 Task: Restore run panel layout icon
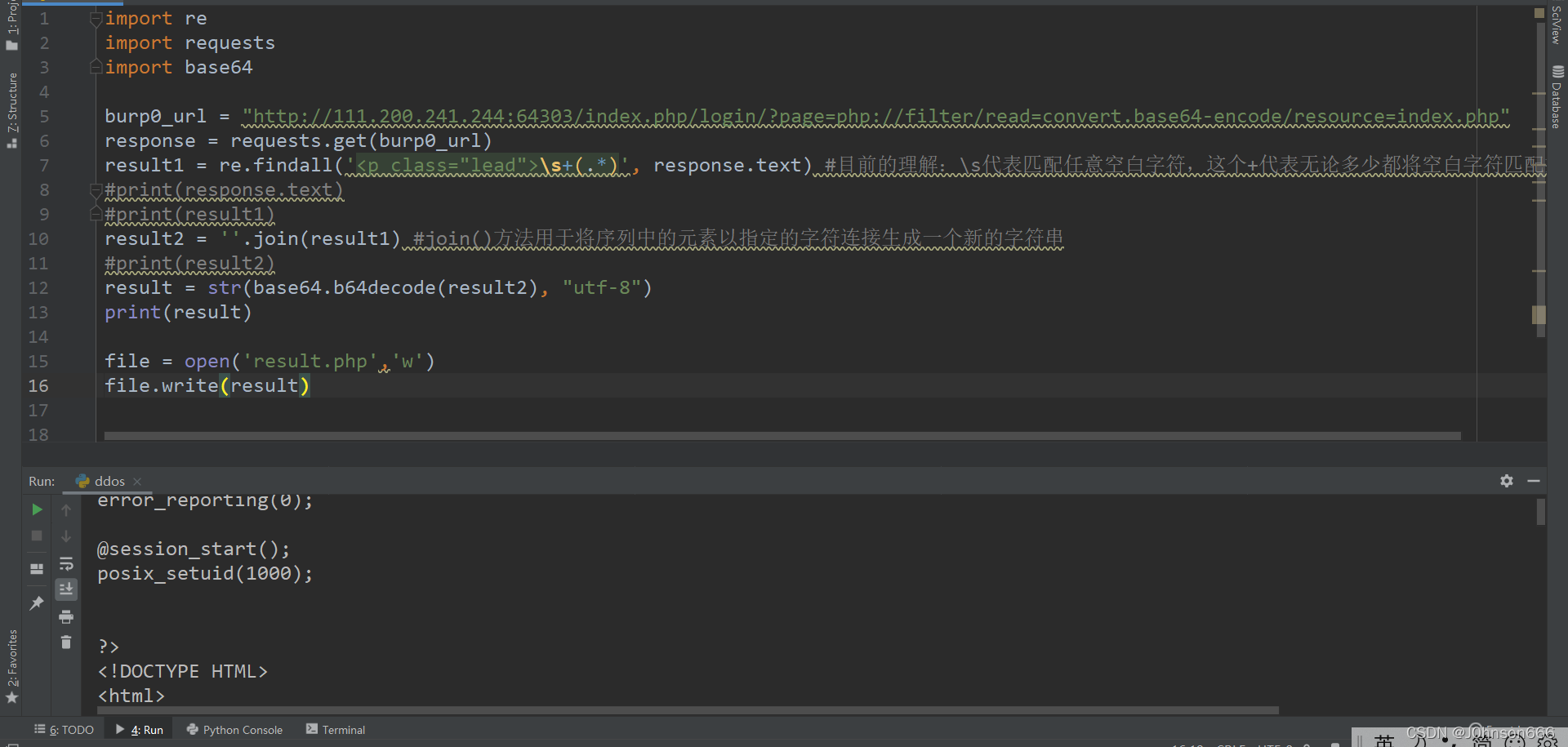point(37,568)
